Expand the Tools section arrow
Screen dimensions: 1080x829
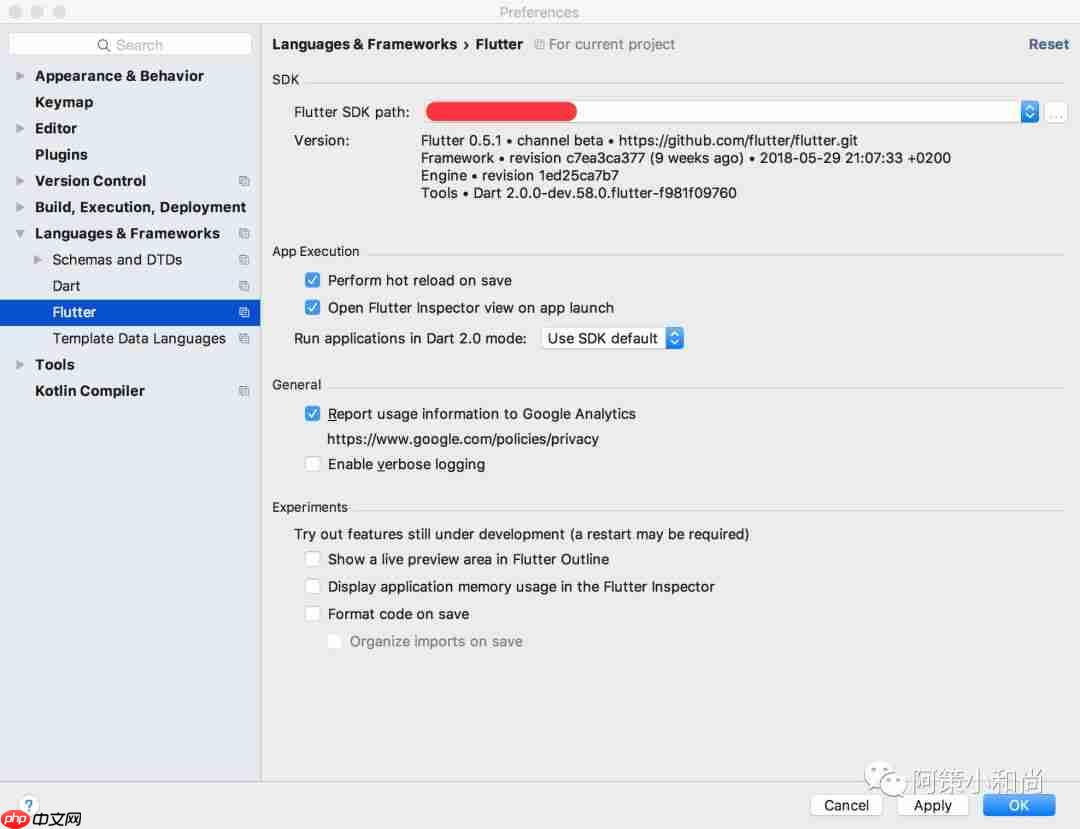click(x=20, y=365)
